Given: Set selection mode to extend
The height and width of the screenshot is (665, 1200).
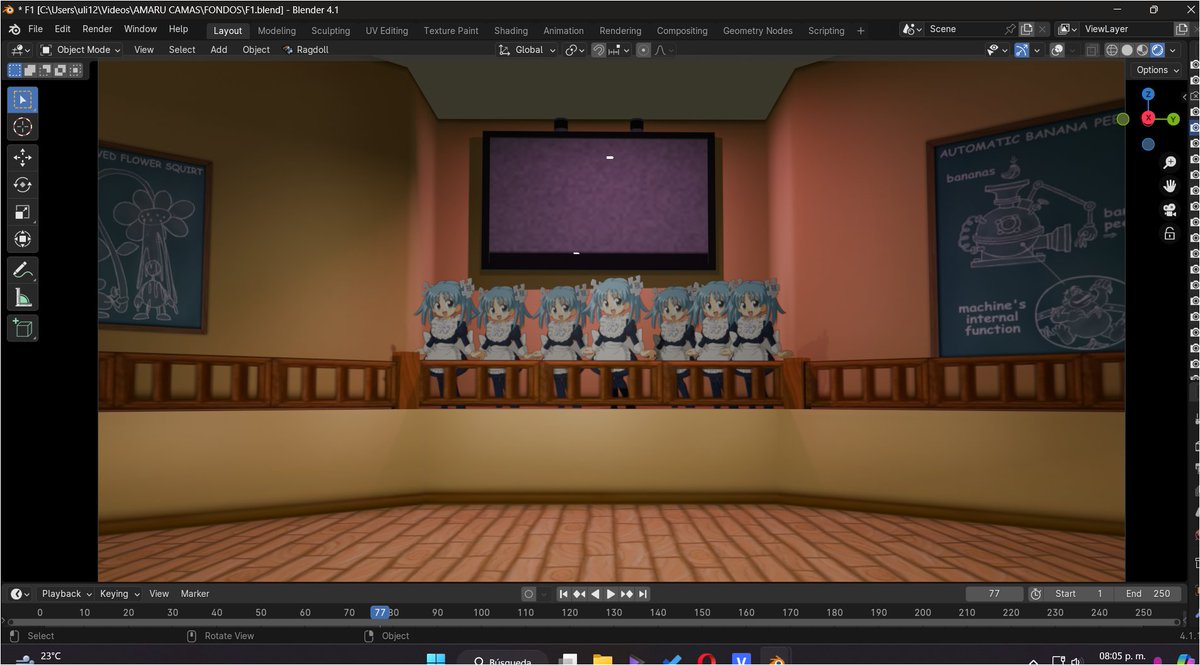Looking at the screenshot, I should click(30, 70).
